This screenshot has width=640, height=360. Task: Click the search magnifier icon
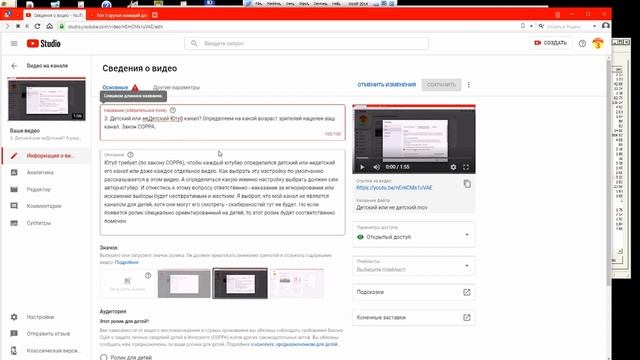pyautogui.click(x=194, y=43)
